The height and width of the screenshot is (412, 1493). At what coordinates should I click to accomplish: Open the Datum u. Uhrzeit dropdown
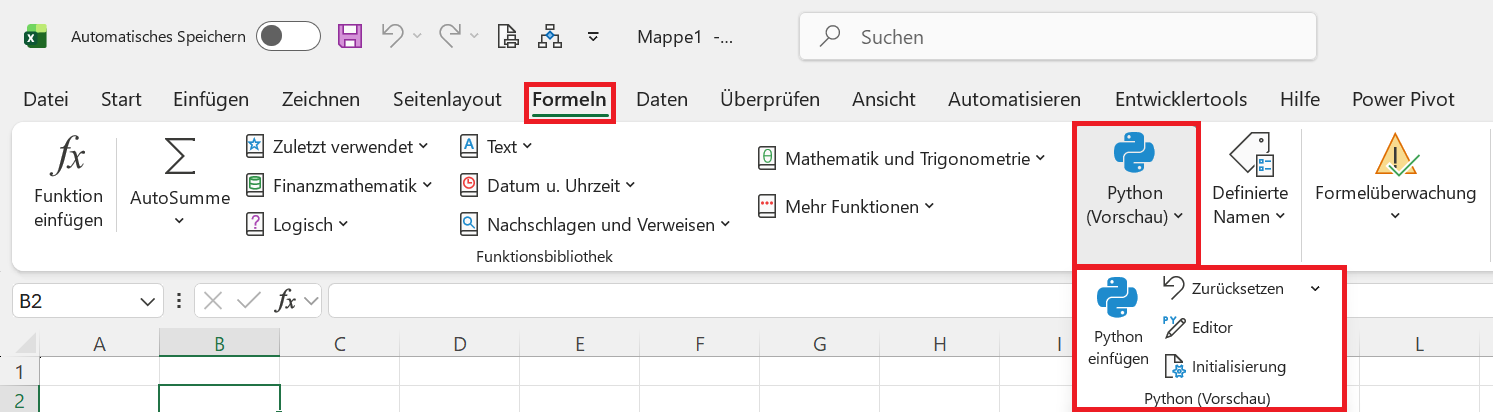point(548,185)
